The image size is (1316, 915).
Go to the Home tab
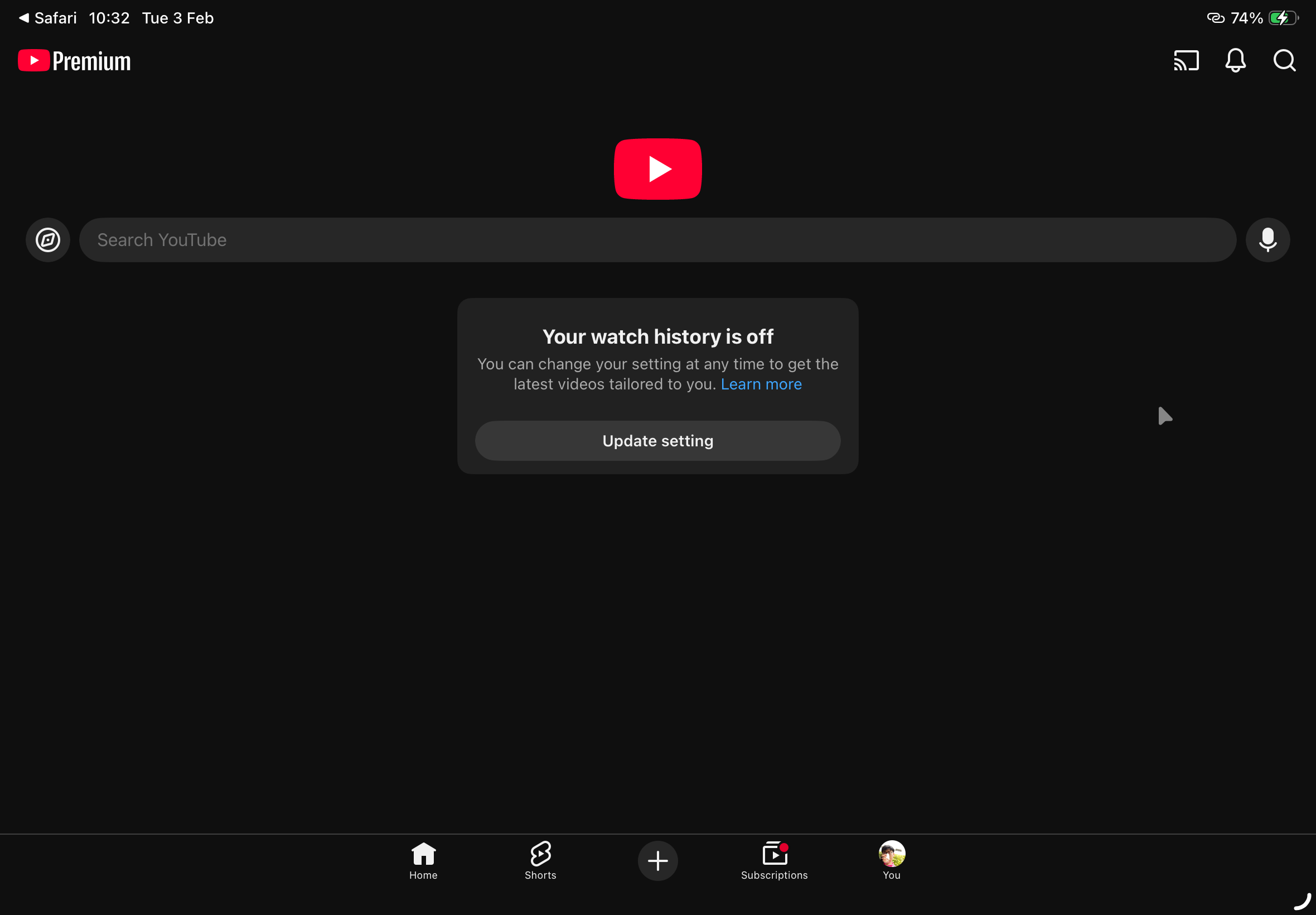(423, 860)
